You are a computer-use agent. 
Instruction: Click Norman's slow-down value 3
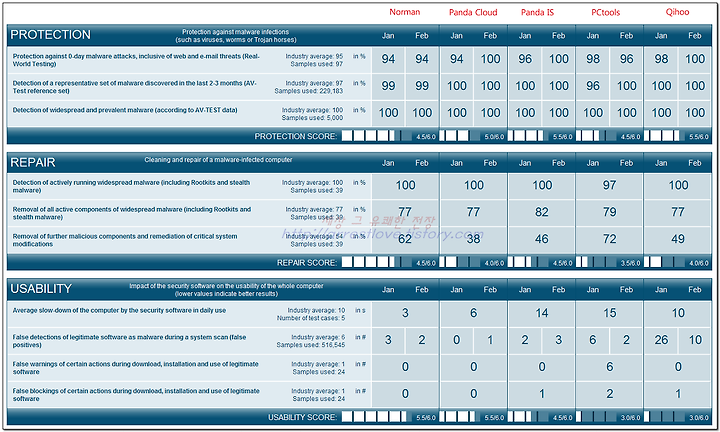(x=405, y=313)
